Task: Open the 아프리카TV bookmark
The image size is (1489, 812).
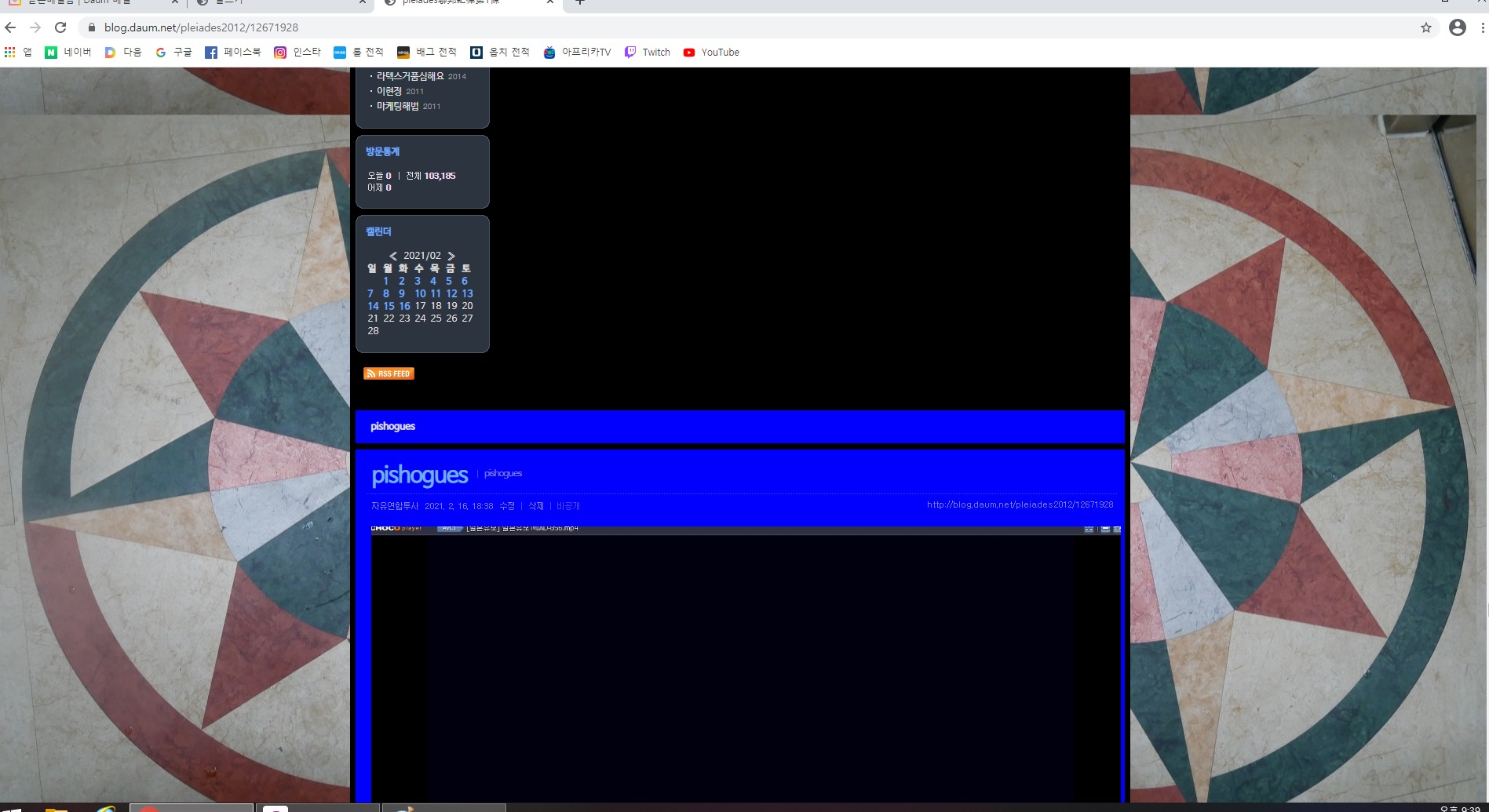Action: click(577, 53)
